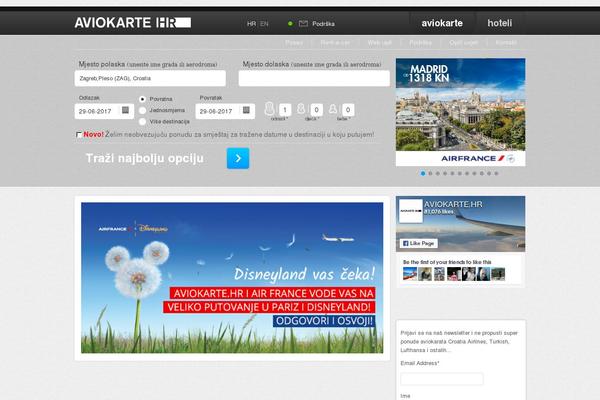Click the blue arrow search button
600x400 pixels.
(238, 158)
